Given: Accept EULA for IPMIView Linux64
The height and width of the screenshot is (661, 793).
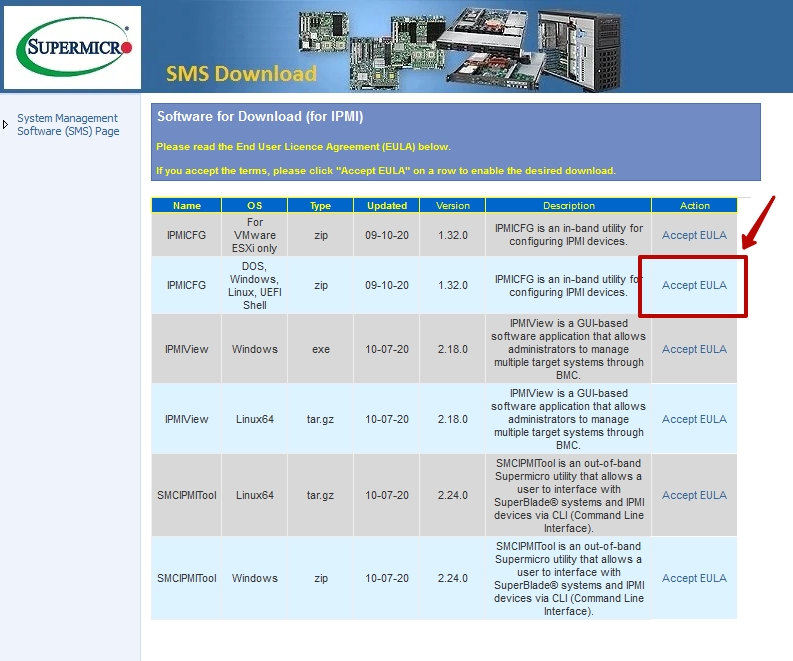Looking at the screenshot, I should pos(694,419).
